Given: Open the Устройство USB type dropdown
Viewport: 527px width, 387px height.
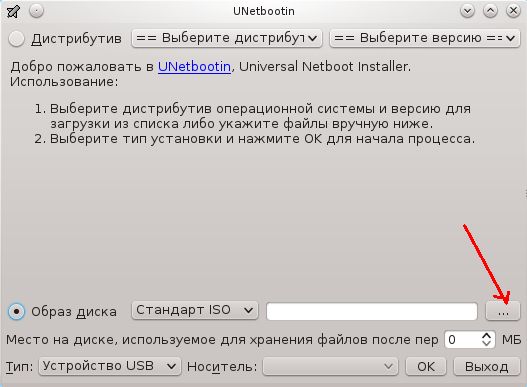Looking at the screenshot, I should 110,366.
